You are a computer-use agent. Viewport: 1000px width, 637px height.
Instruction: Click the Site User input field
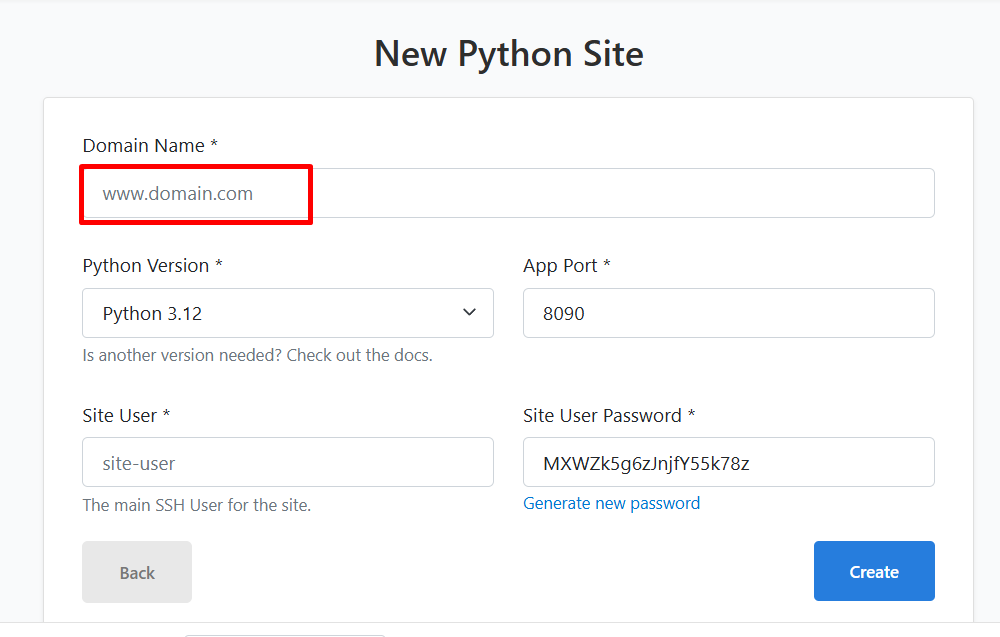tap(288, 462)
